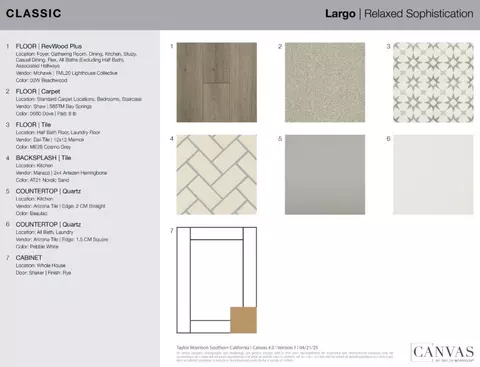Select the tan Rye finish color swatch
Viewport: 480px width, 367px height.
pos(243,320)
